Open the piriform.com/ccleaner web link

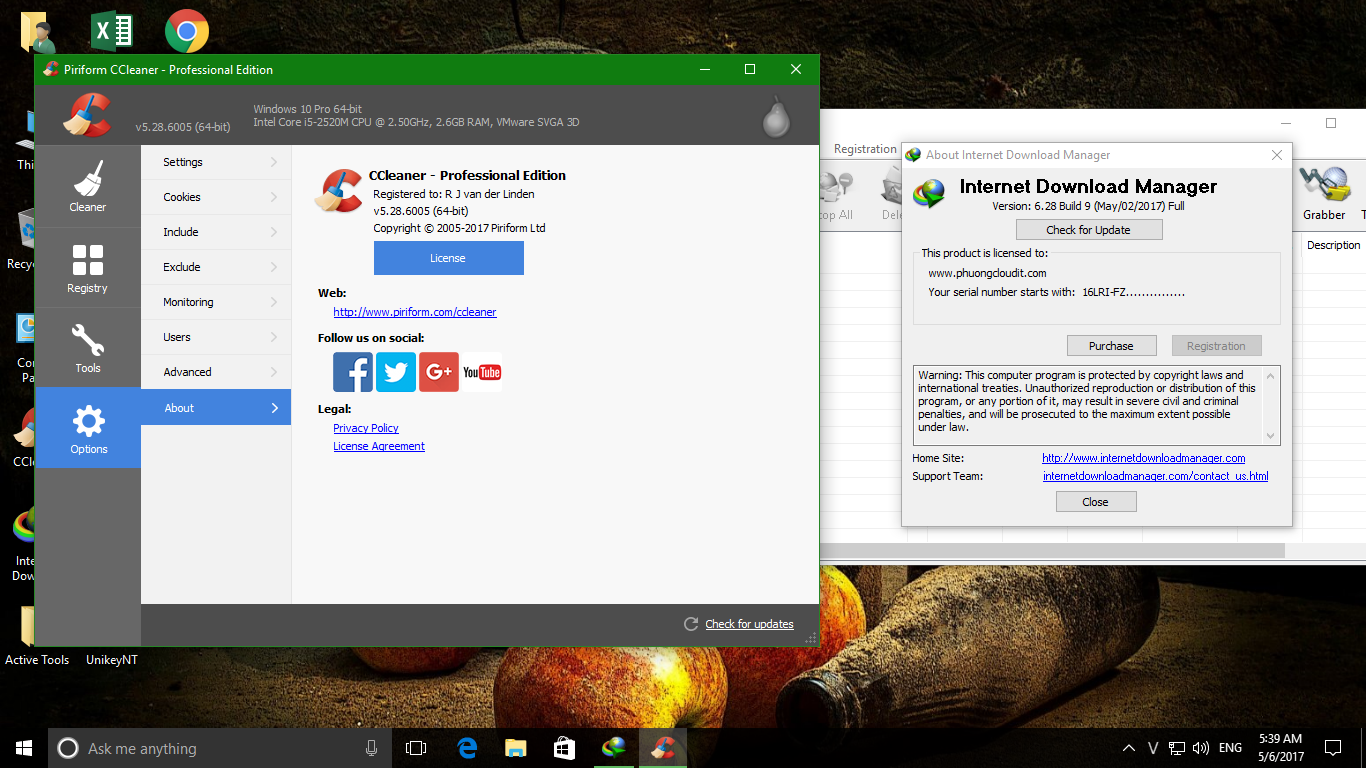pos(415,312)
